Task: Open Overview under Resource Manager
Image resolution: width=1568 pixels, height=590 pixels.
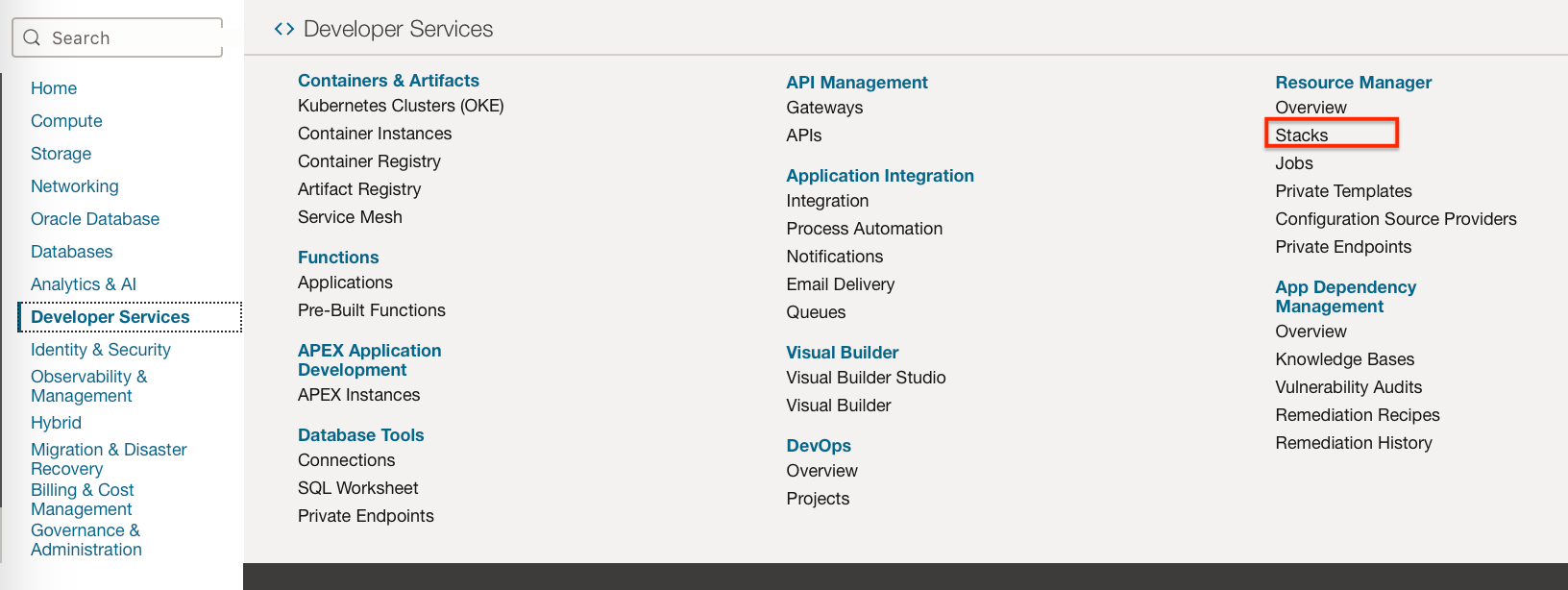Action: [x=1311, y=108]
